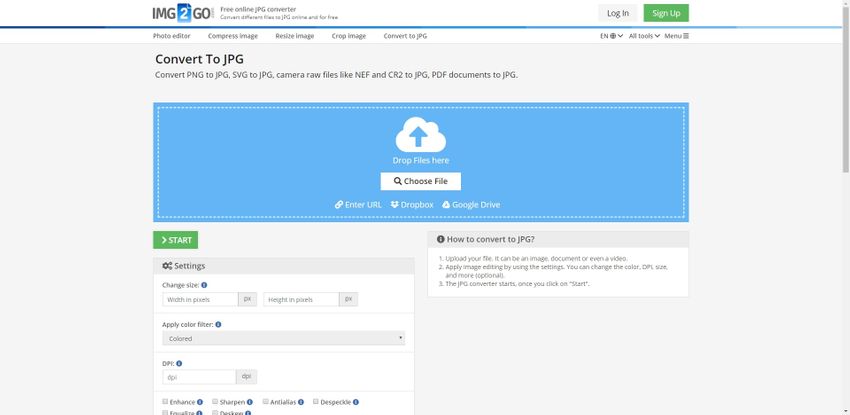This screenshot has height=415, width=850.
Task: Expand the EN language selector
Action: coord(611,36)
